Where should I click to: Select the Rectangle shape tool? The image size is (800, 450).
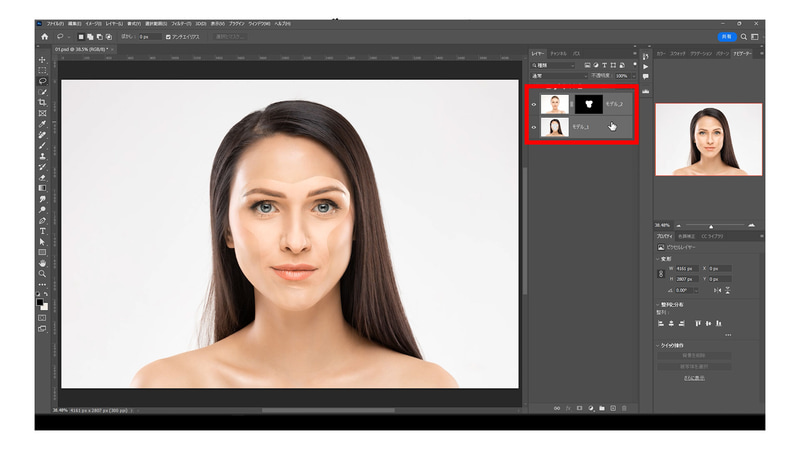pos(42,253)
